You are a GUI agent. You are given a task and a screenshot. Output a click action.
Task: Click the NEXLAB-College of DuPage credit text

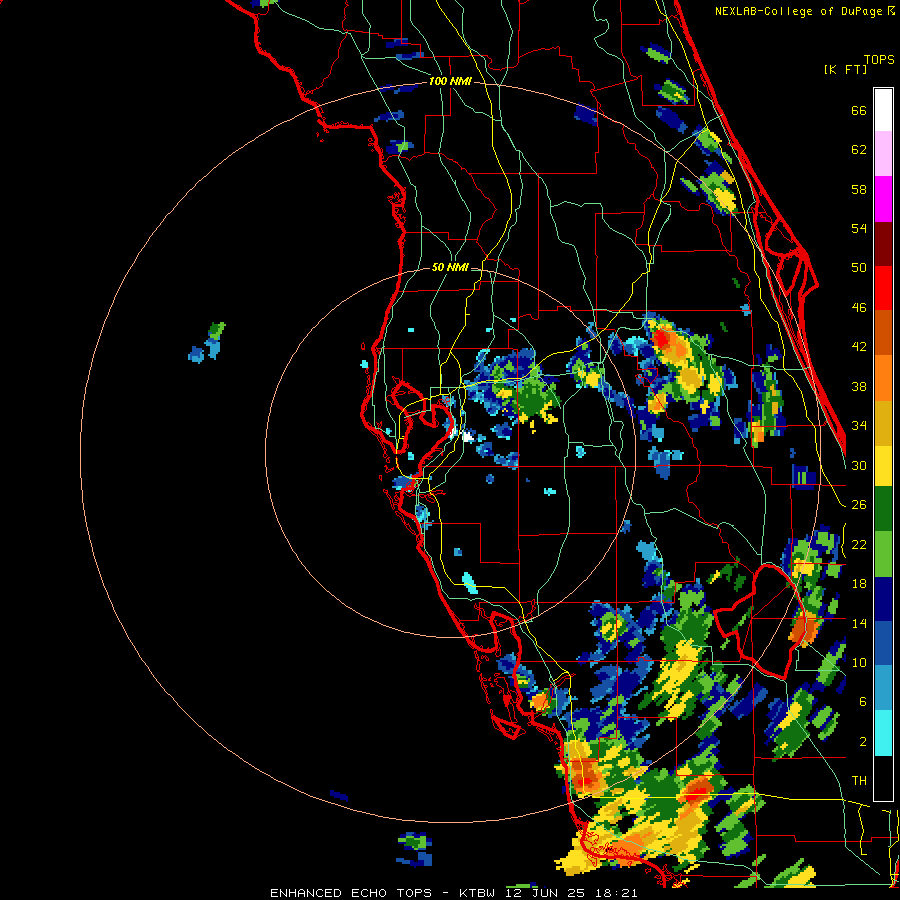(798, 11)
